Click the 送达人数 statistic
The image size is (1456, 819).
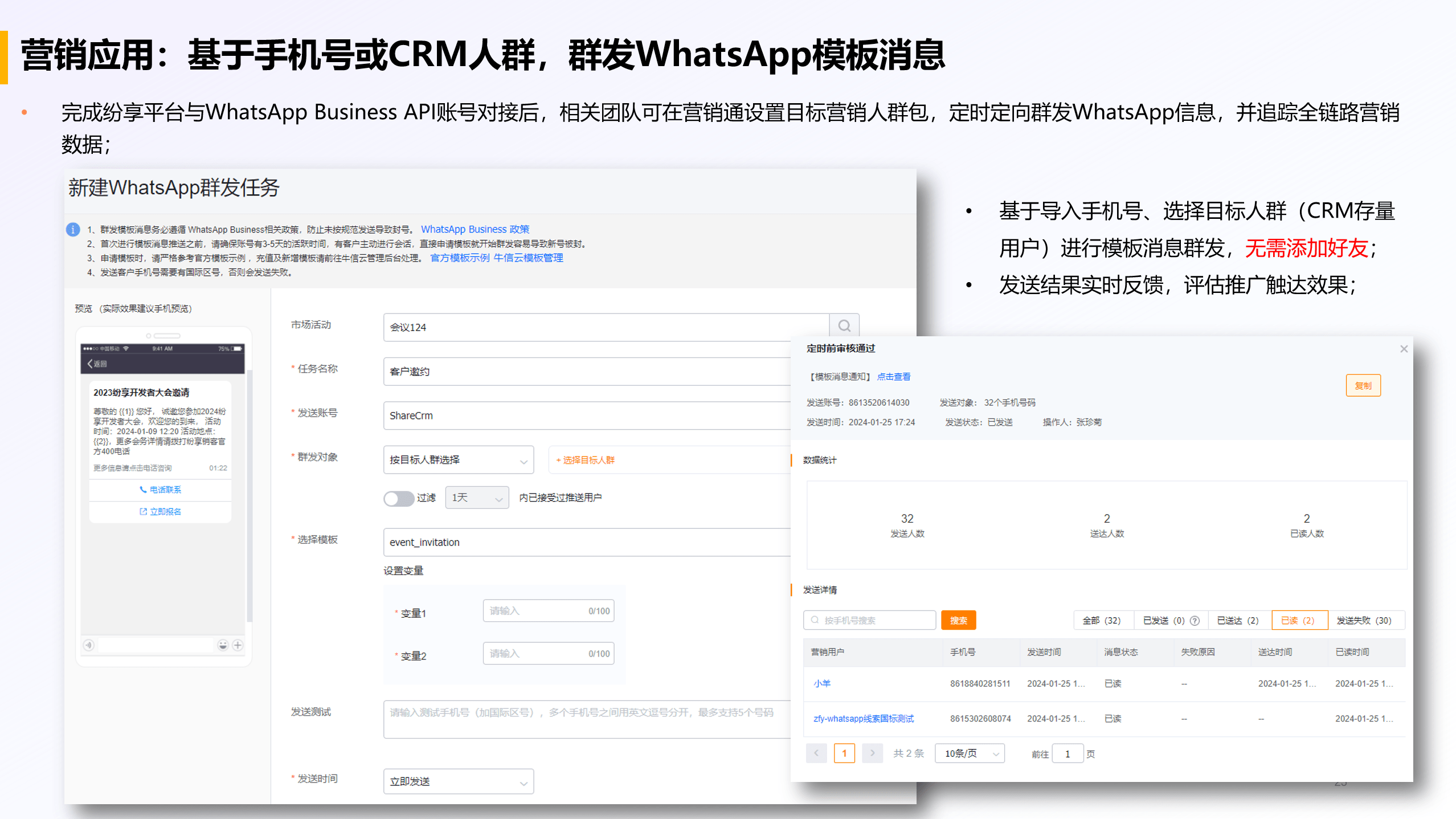click(1107, 525)
